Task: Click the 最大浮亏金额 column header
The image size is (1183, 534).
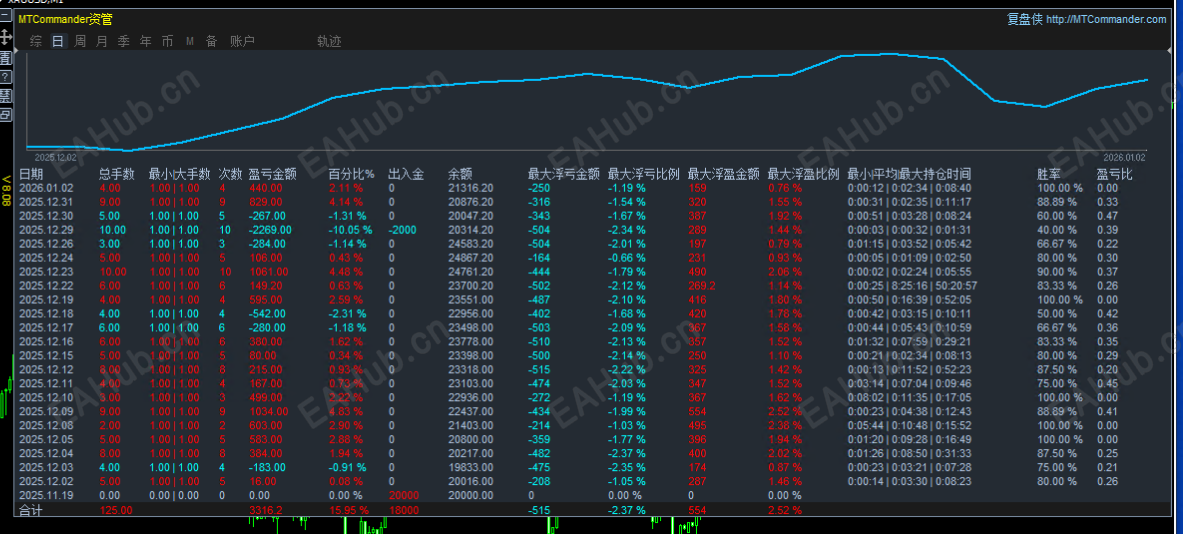Action: pyautogui.click(x=564, y=174)
